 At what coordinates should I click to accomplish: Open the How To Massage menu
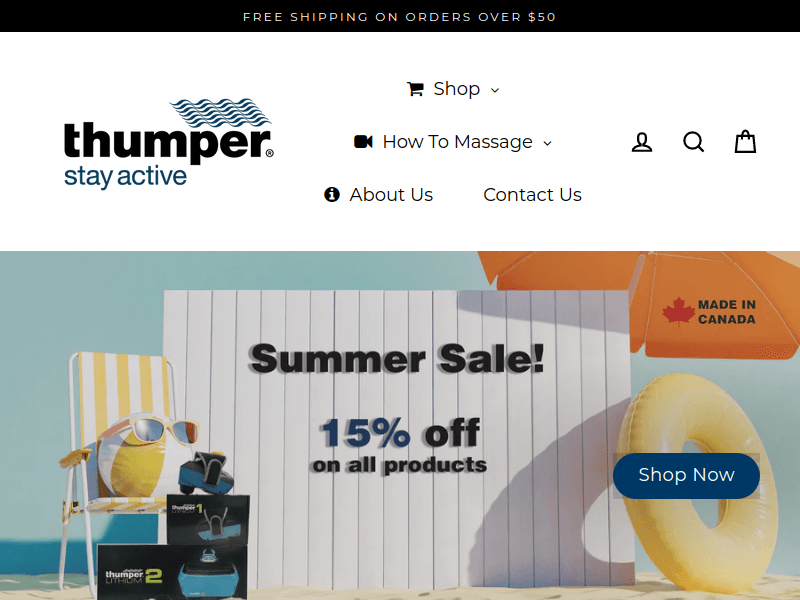pos(453,142)
